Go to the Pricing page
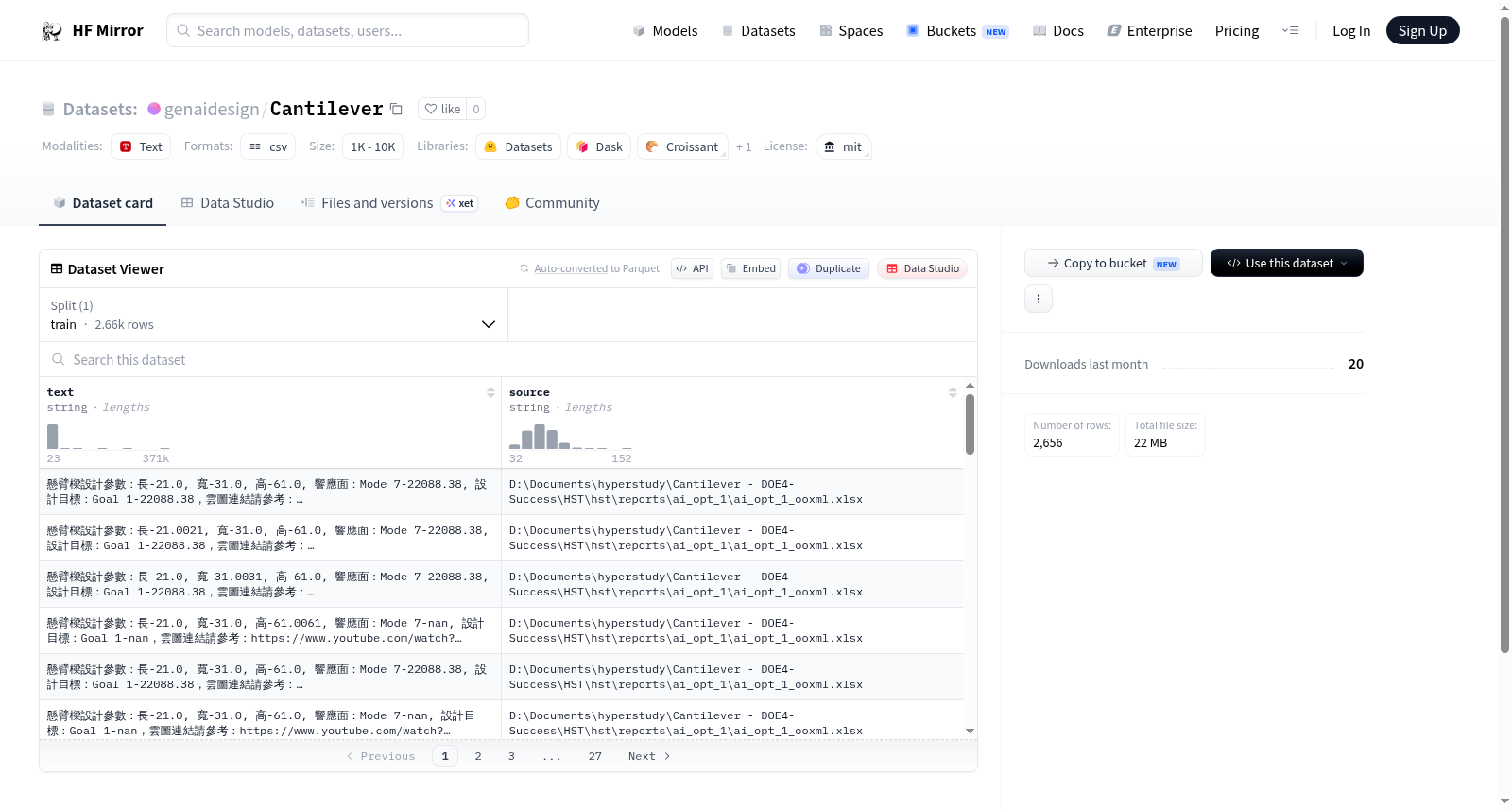1512x810 pixels. [1237, 31]
